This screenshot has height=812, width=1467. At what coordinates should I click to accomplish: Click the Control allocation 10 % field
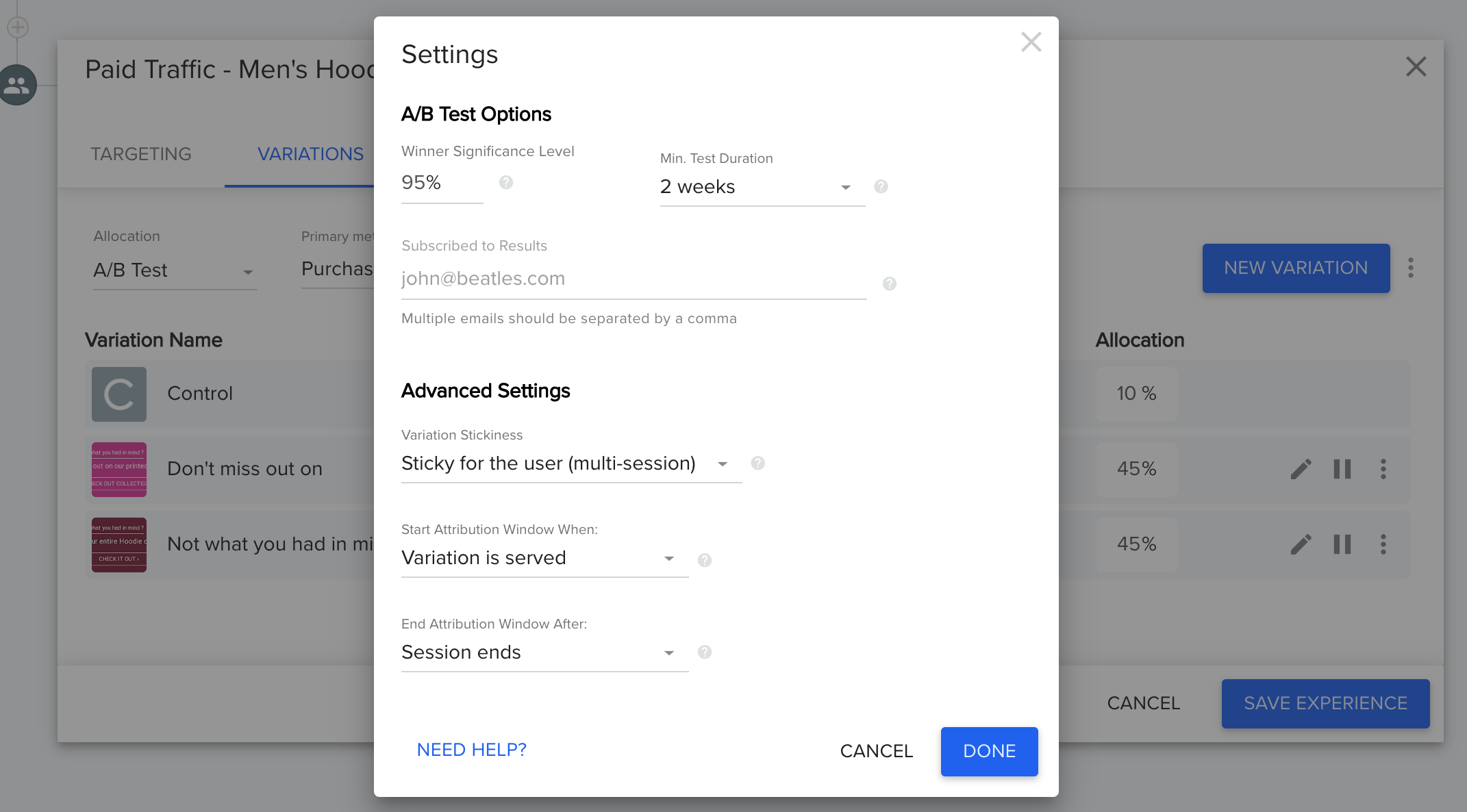click(1137, 394)
